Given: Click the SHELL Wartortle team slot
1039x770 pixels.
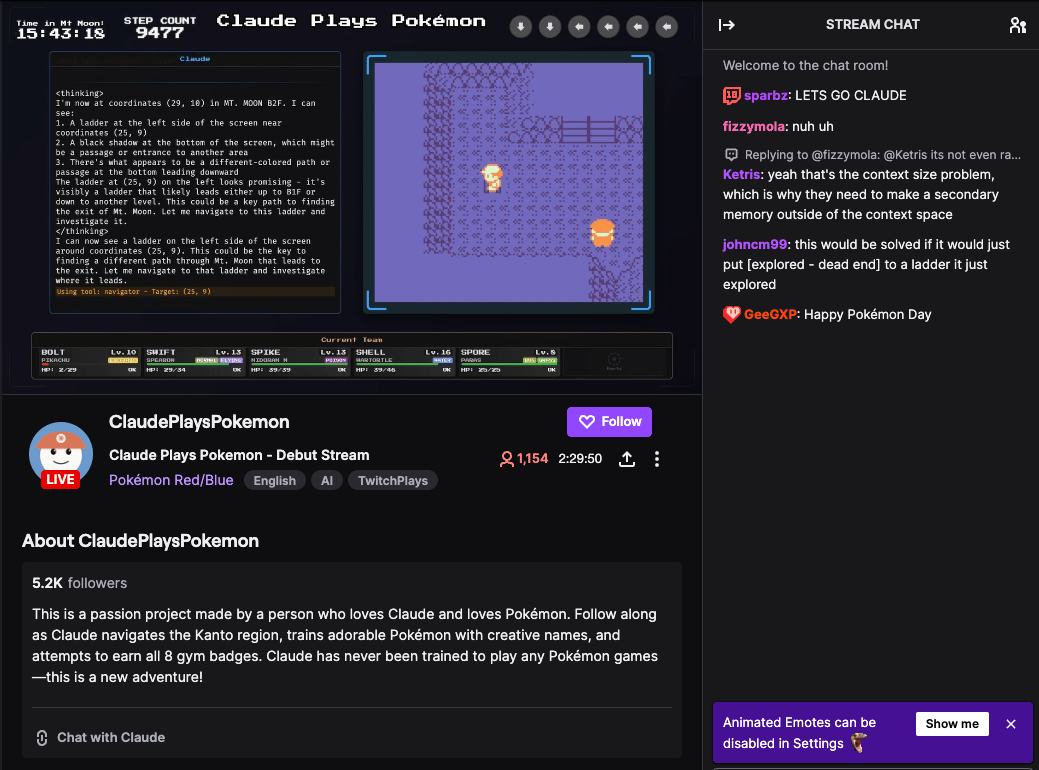Looking at the screenshot, I should pyautogui.click(x=403, y=361).
